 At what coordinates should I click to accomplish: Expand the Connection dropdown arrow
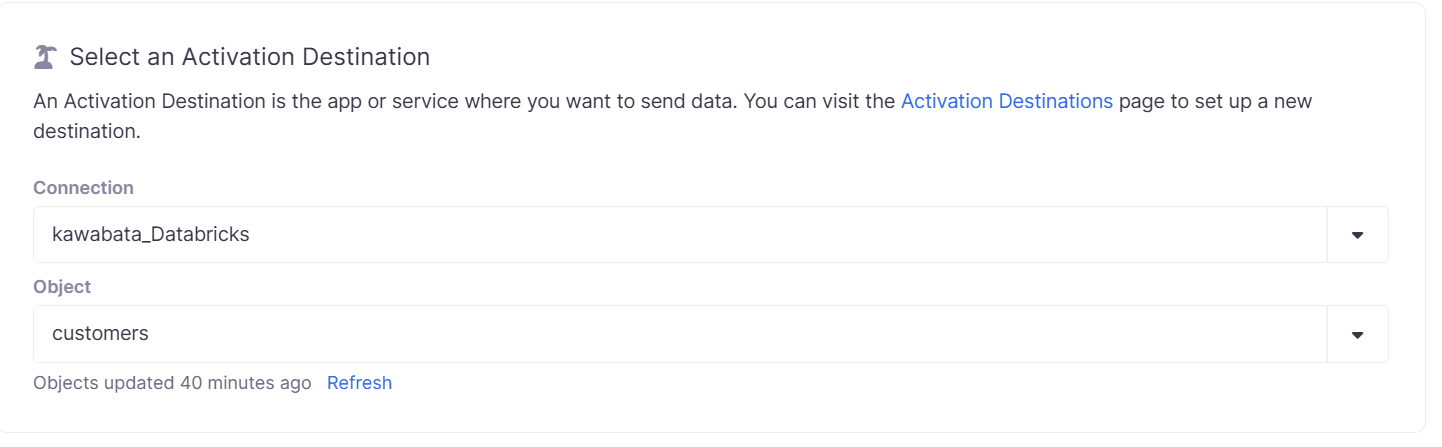coord(1357,235)
